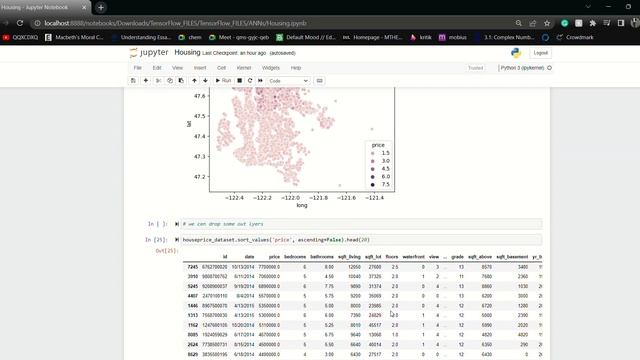Open the Understanding Essa... bookmark
Screen dimensions: 640x360
[x=141, y=37]
